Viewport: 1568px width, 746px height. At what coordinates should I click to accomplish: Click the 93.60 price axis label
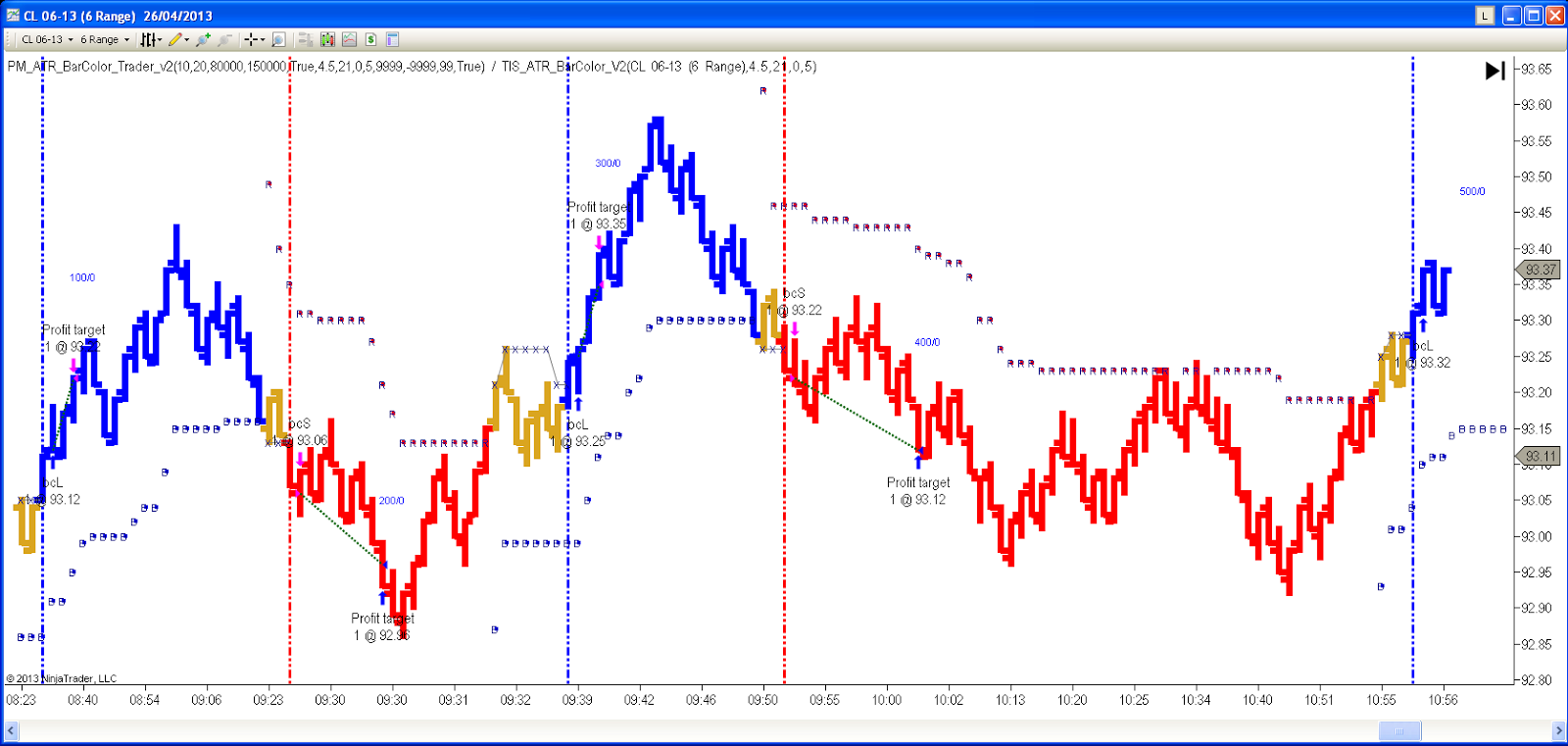click(x=1536, y=105)
